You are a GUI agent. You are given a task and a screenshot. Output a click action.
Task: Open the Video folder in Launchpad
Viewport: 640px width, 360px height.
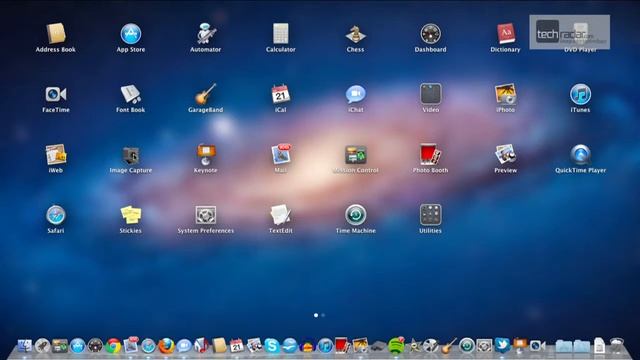(x=431, y=94)
